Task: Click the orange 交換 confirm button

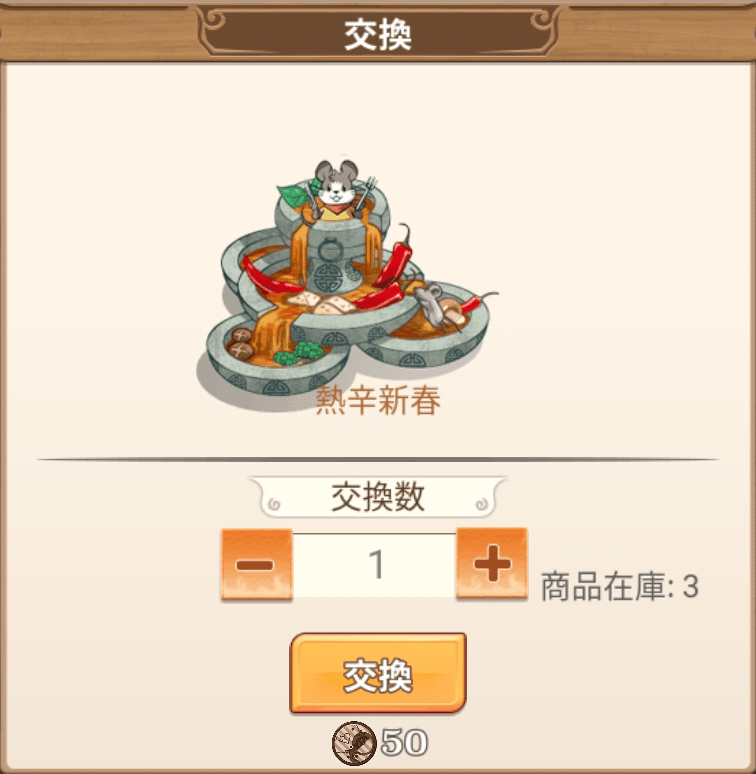Action: (378, 674)
